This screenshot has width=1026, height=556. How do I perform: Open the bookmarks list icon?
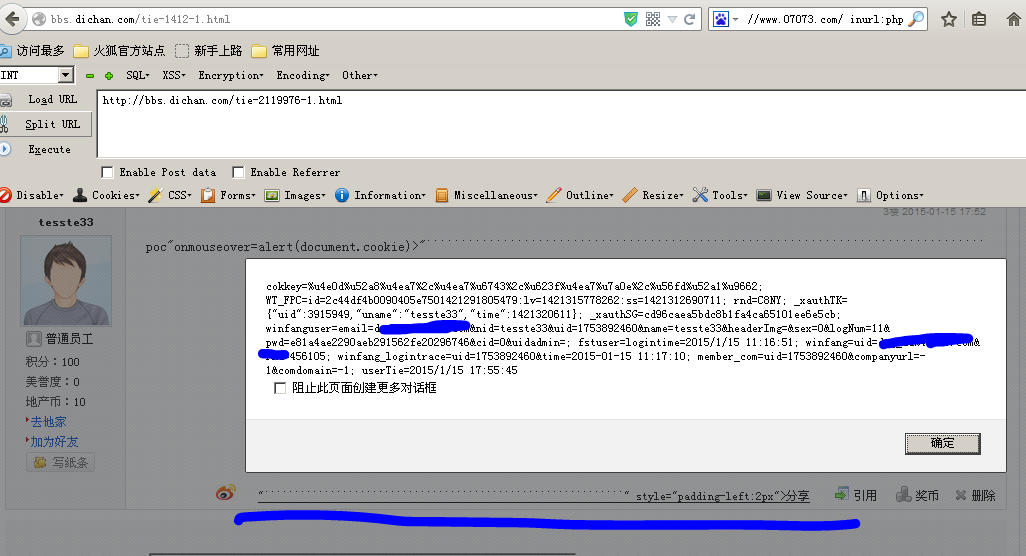pos(979,19)
